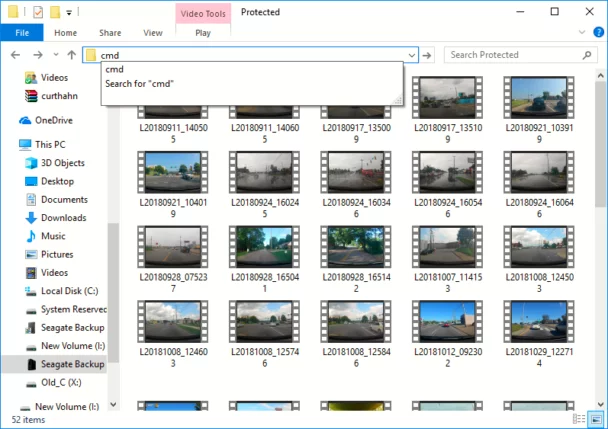Click file list scroll down arrow
608x429 pixels.
601,405
